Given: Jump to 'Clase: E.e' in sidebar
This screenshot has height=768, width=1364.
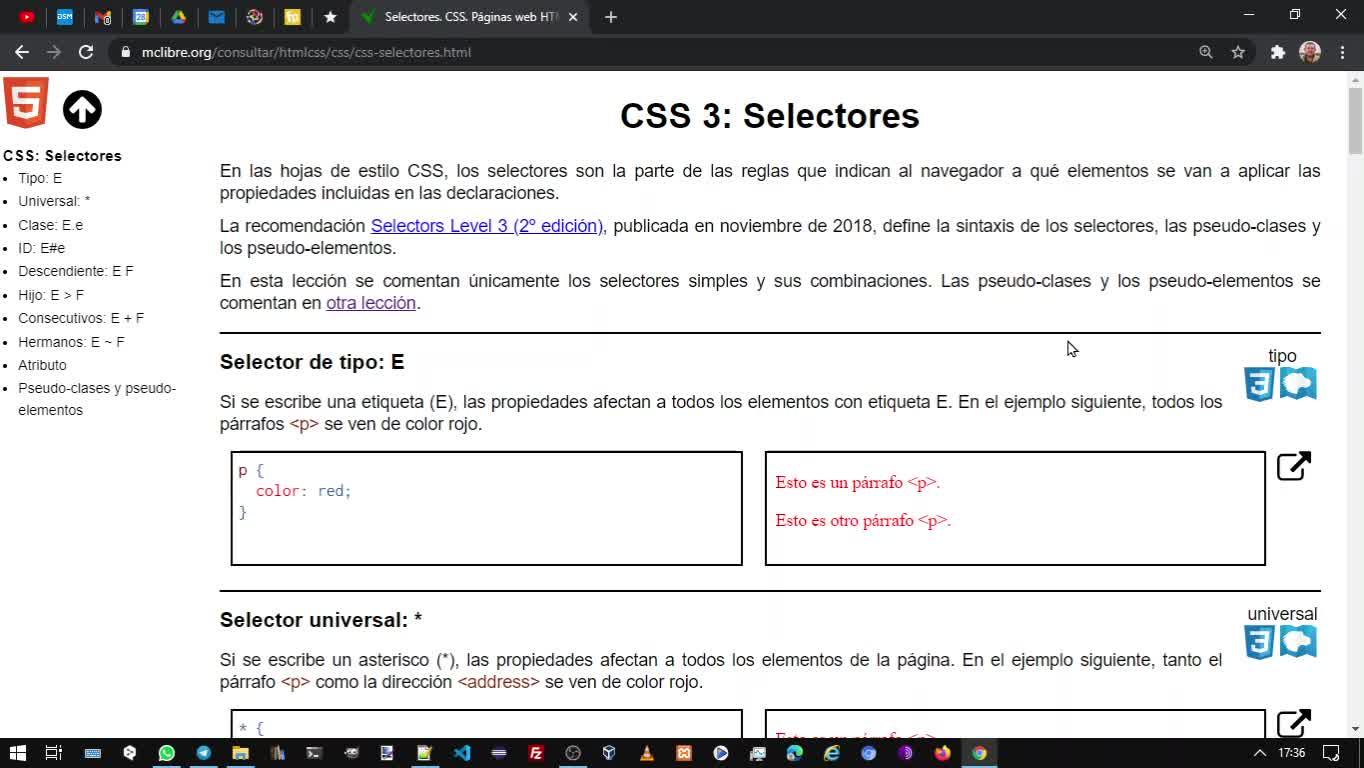Looking at the screenshot, I should click(x=50, y=225).
